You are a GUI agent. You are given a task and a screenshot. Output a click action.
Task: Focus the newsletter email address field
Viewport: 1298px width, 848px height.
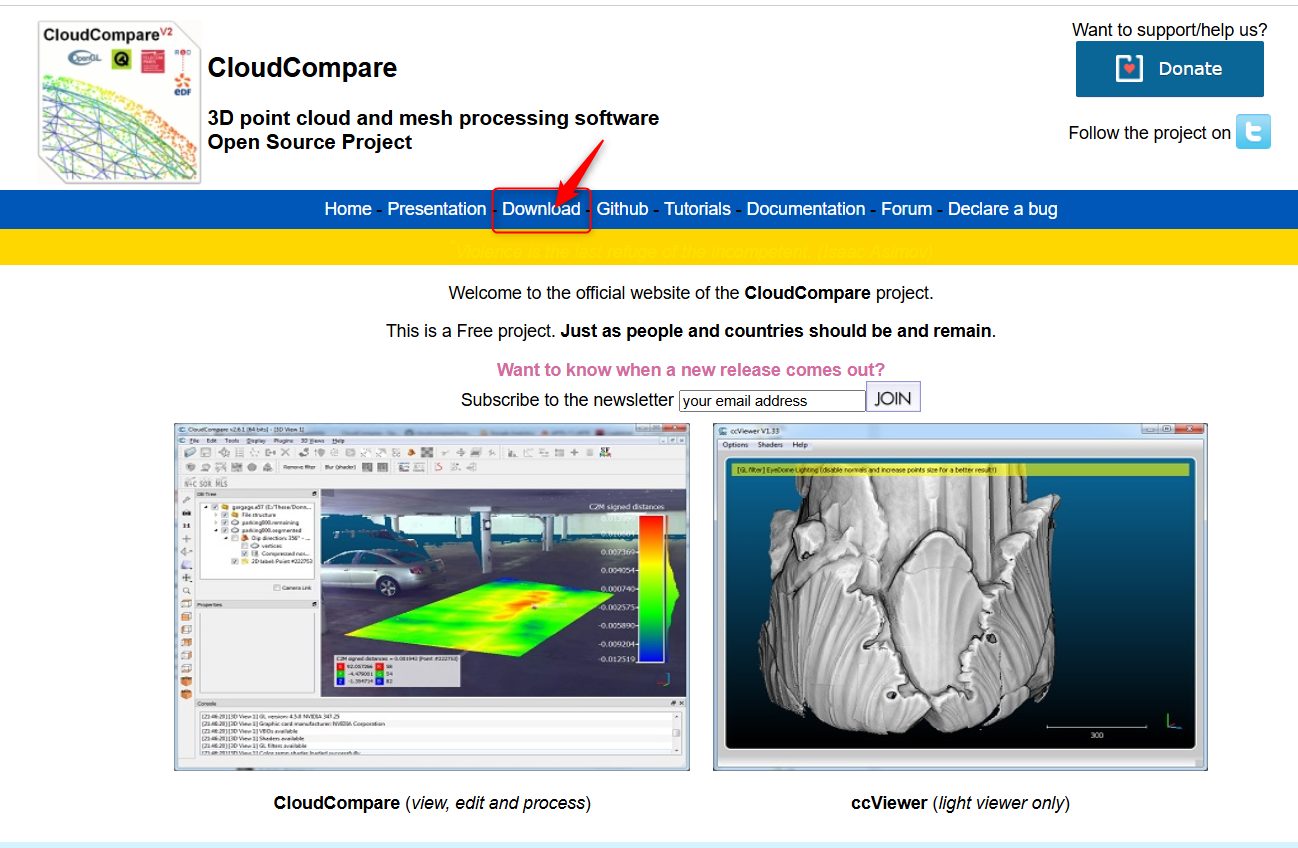pos(771,401)
